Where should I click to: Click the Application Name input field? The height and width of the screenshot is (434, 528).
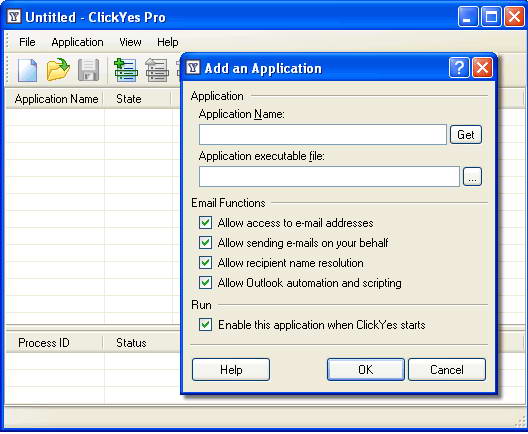(x=323, y=135)
